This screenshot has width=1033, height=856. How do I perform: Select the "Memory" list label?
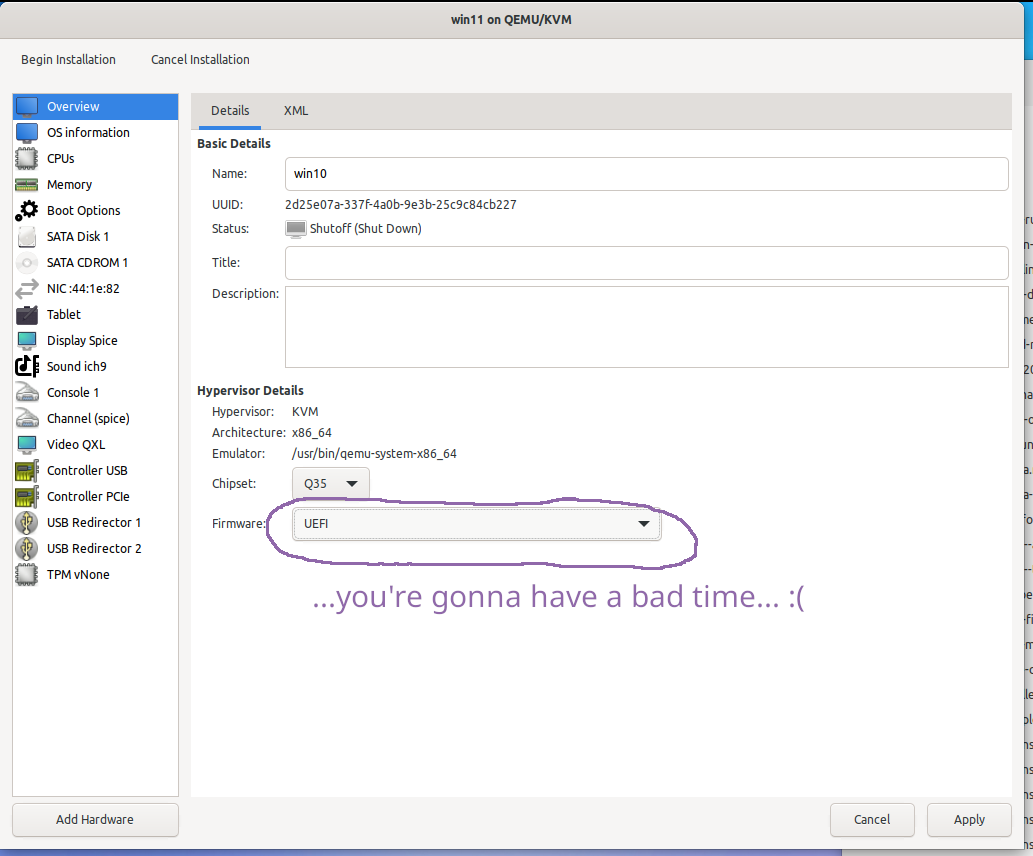(x=69, y=185)
